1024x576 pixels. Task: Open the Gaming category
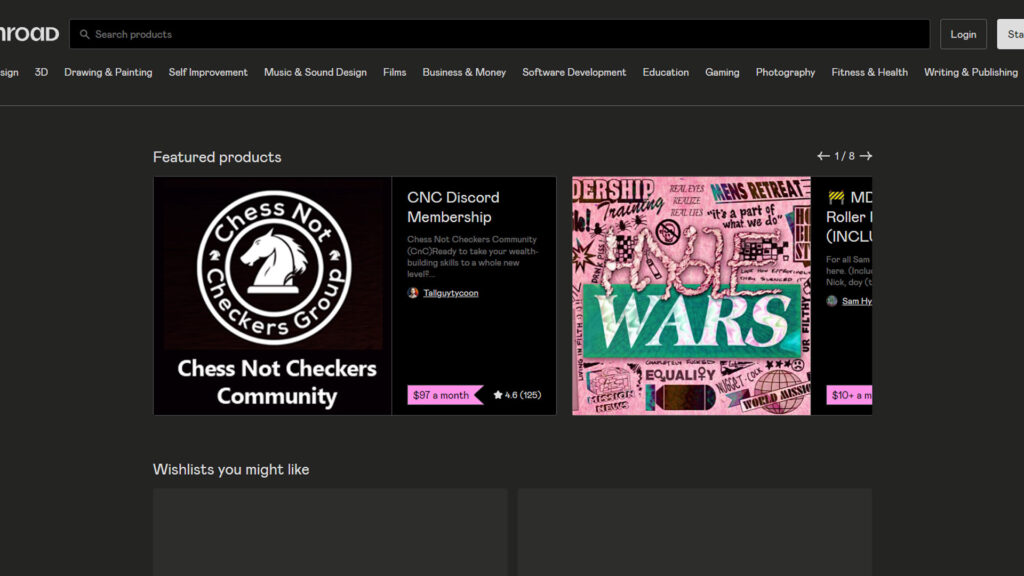pos(722,72)
